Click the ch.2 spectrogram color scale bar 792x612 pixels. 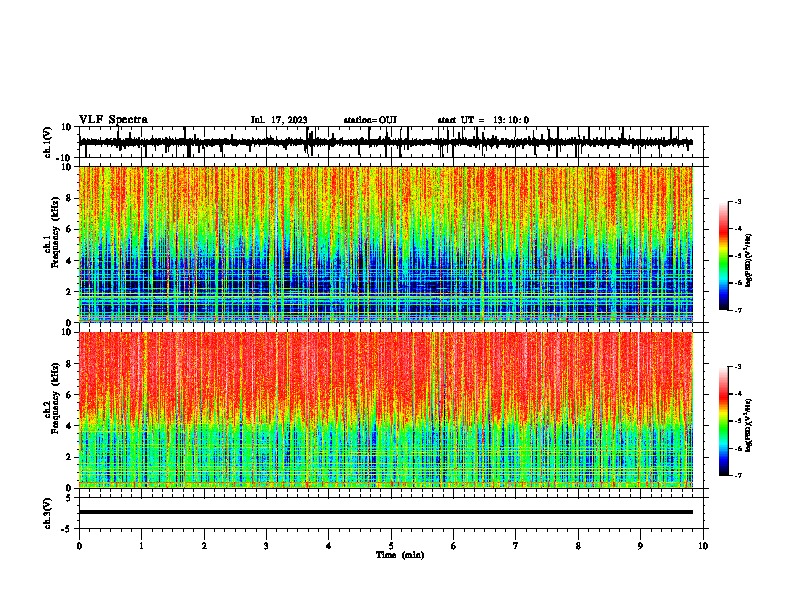[724, 421]
